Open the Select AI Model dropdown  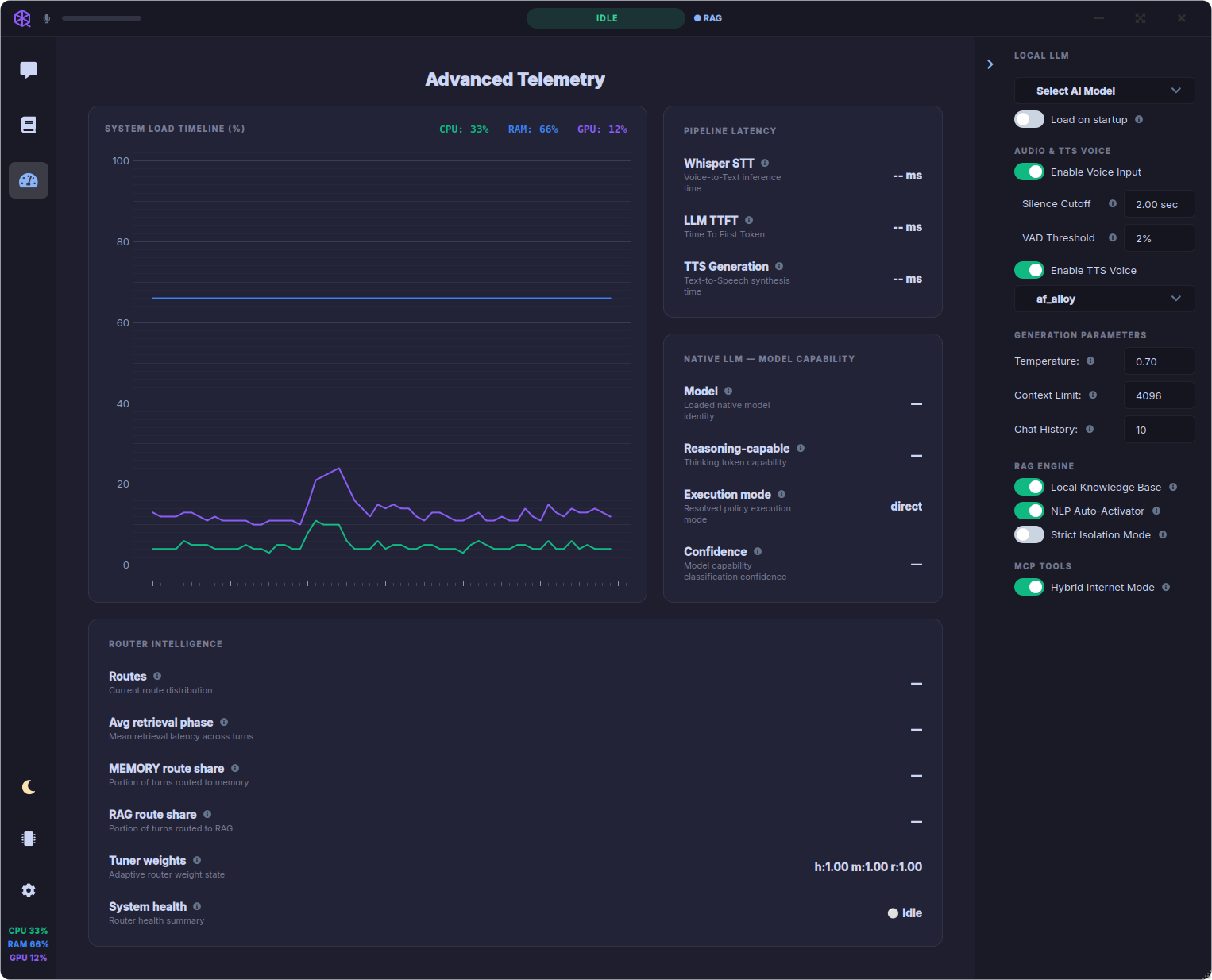coord(1104,91)
